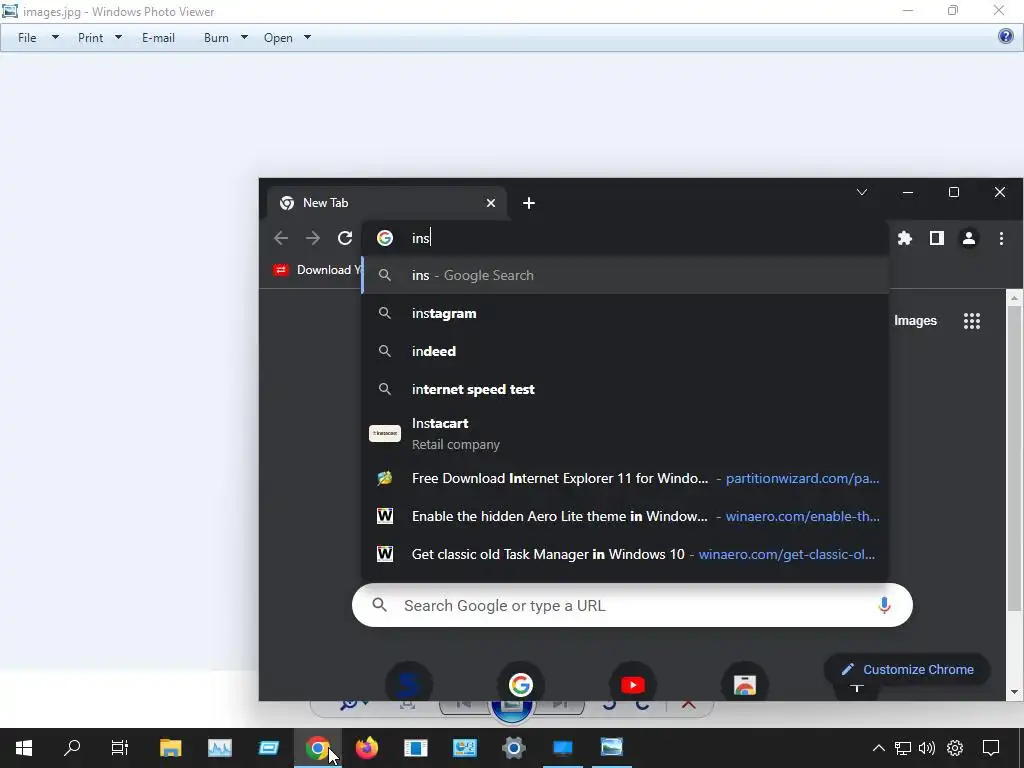Open a new Chrome tab with plus button
1024x768 pixels.
coord(529,203)
